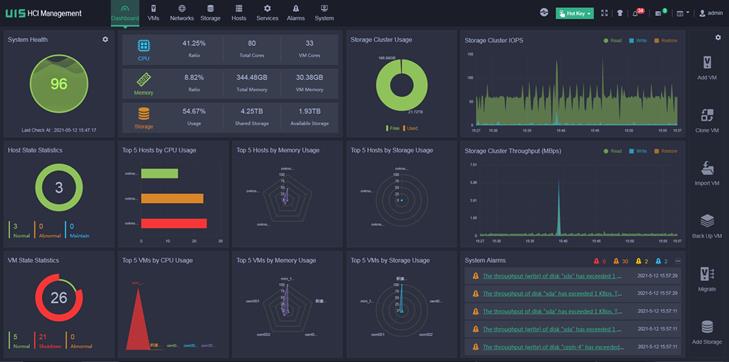
Task: Click the theme shirt icon in the header
Action: tap(620, 13)
